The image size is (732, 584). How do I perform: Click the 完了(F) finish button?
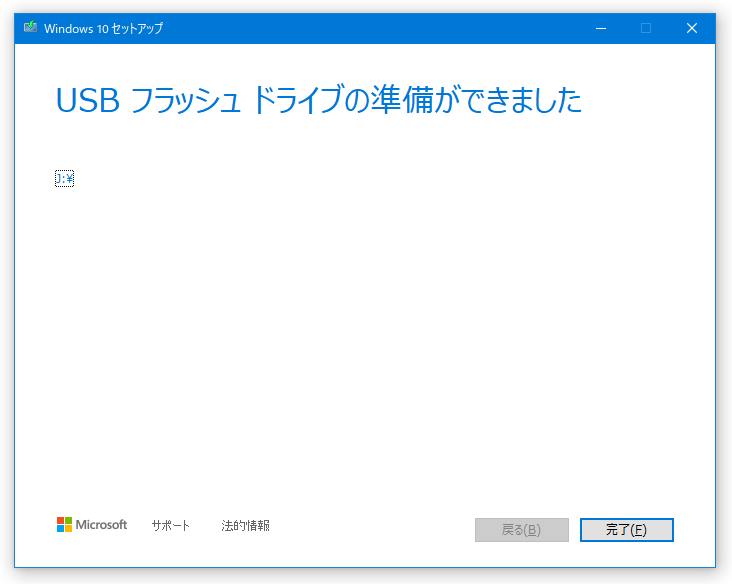[x=626, y=530]
